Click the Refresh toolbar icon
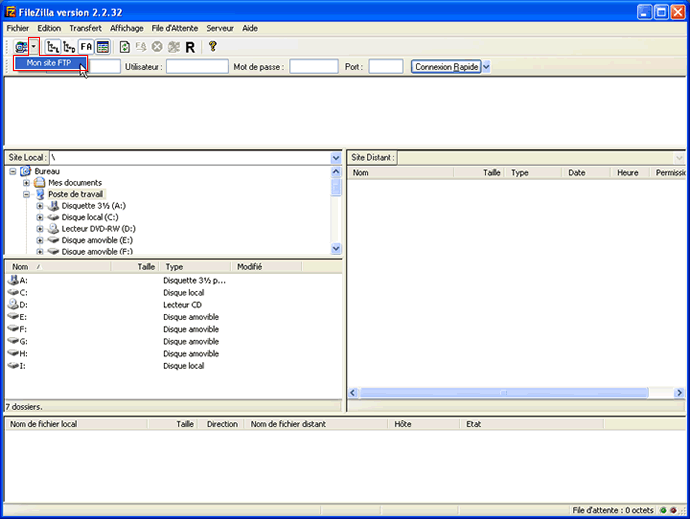Viewport: 690px width, 519px height. (x=125, y=47)
